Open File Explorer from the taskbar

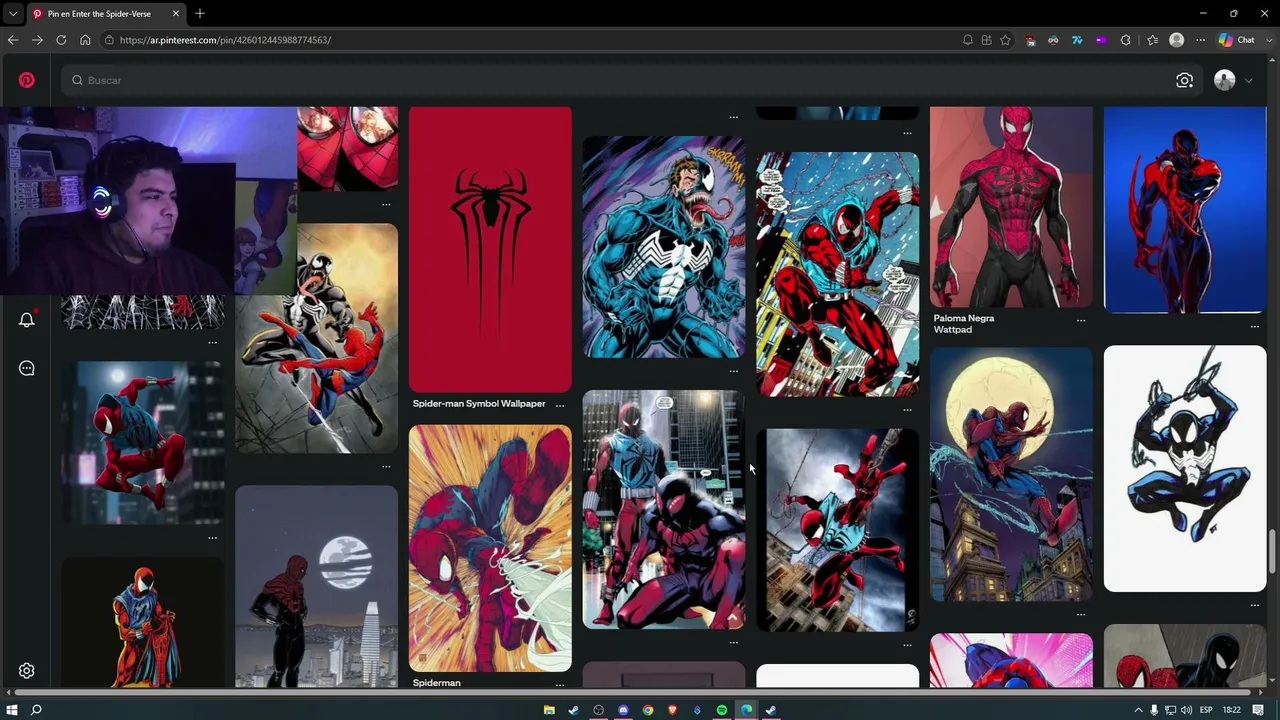(x=549, y=710)
